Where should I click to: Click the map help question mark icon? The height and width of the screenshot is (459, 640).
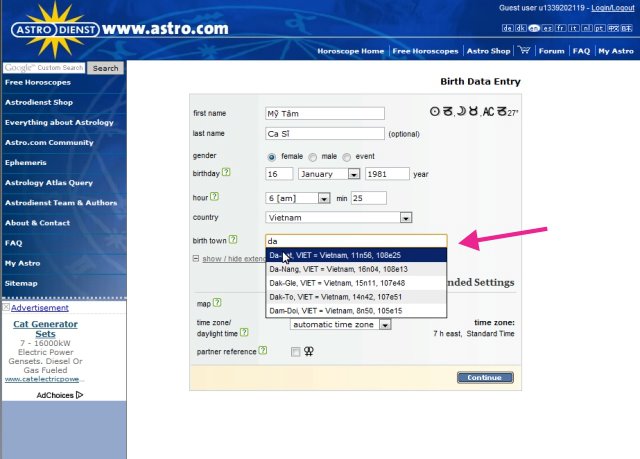pos(217,304)
